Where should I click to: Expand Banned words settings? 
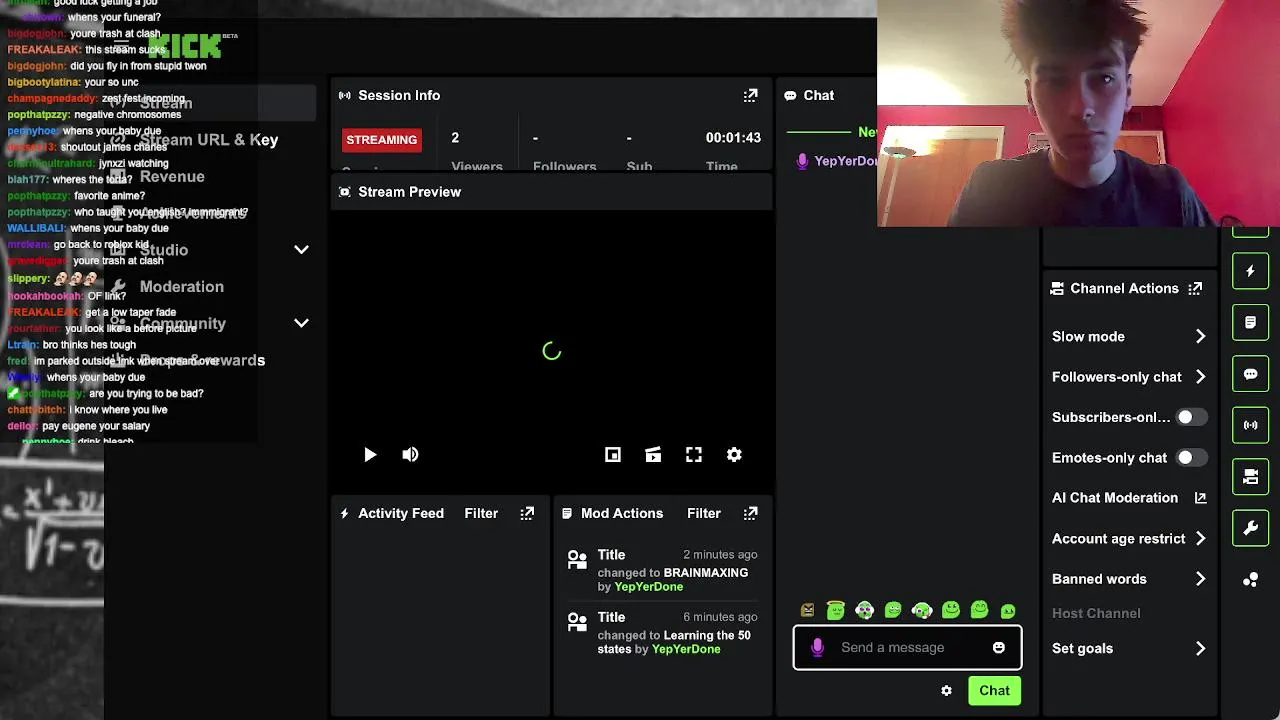coord(1200,579)
